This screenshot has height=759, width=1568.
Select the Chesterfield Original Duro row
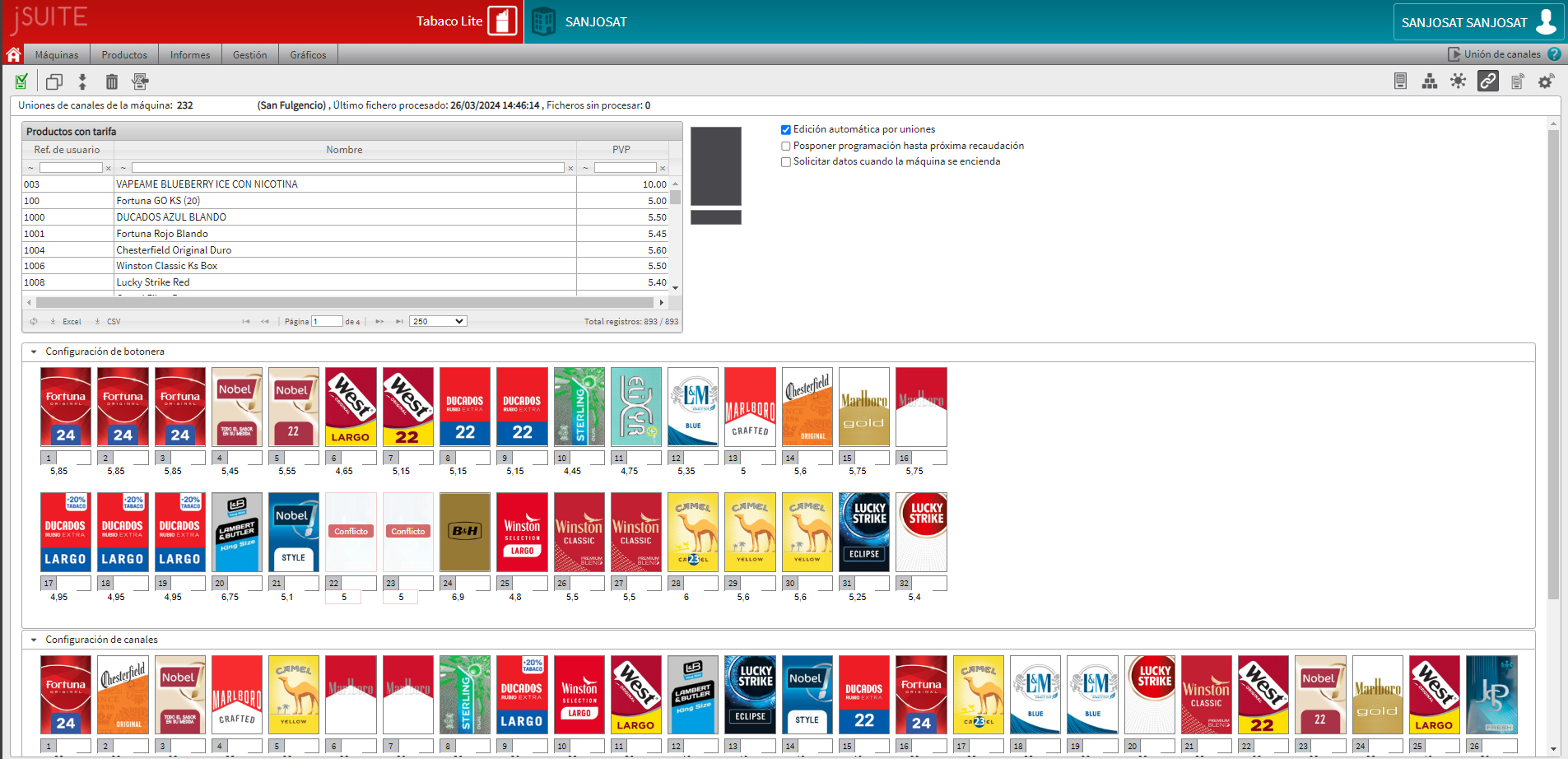[346, 250]
